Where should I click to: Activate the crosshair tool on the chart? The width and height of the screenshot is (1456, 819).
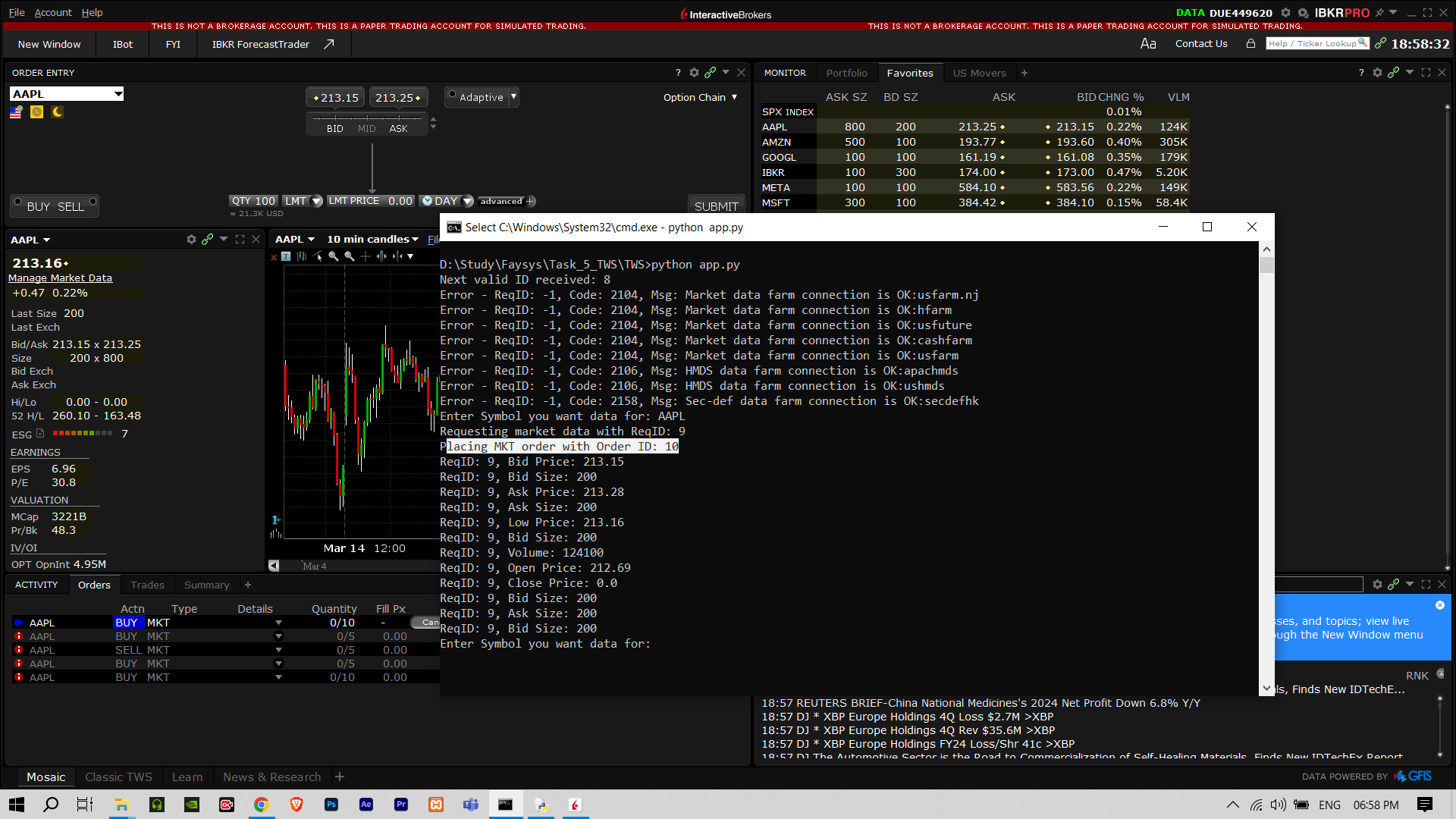pos(365,256)
